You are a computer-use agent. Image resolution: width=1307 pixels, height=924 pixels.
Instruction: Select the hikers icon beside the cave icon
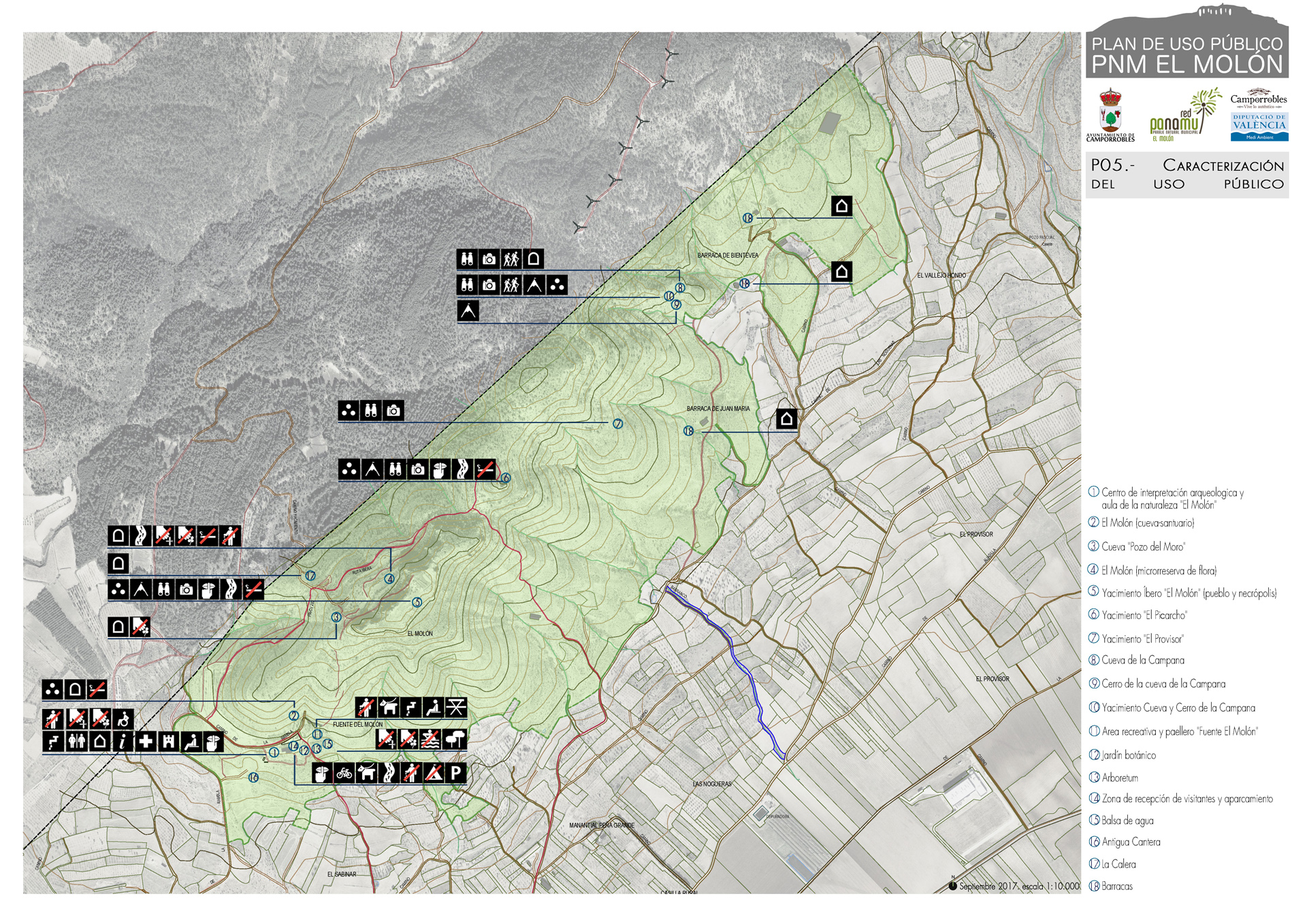tap(512, 259)
